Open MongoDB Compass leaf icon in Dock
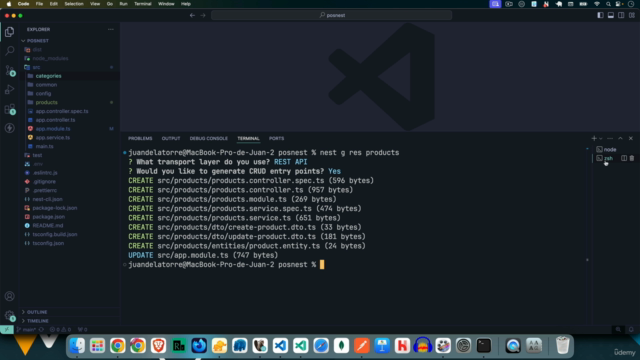The image size is (640, 360). [341, 346]
